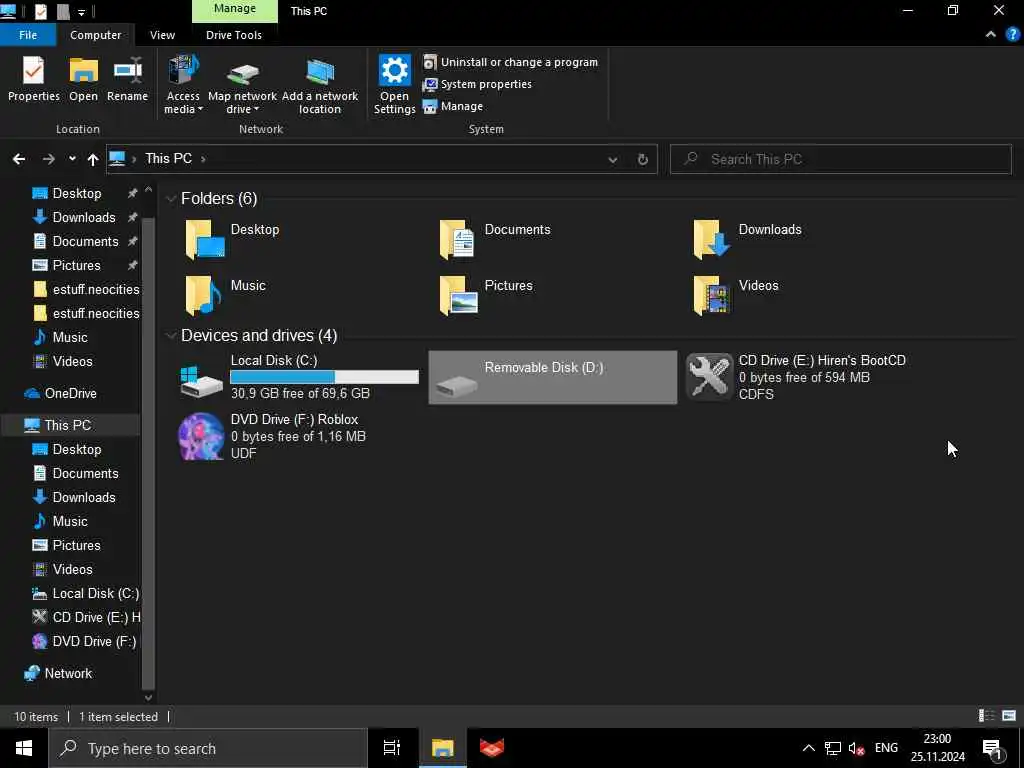
Task: Open the notification center icon
Action: tap(992, 749)
